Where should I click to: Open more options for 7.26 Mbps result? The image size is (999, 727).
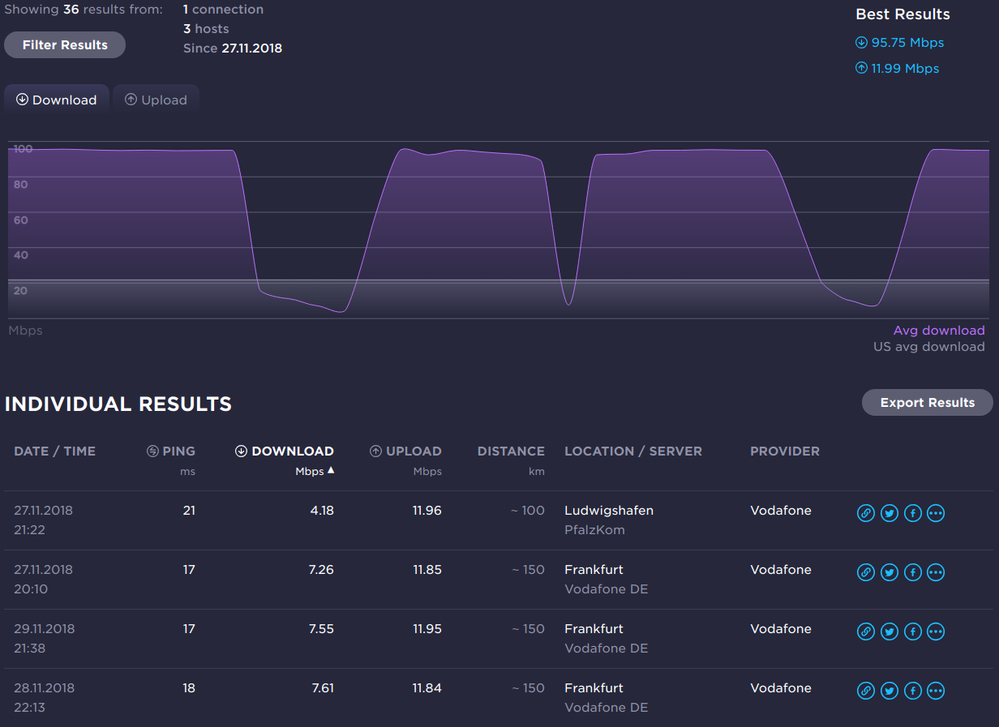click(935, 572)
